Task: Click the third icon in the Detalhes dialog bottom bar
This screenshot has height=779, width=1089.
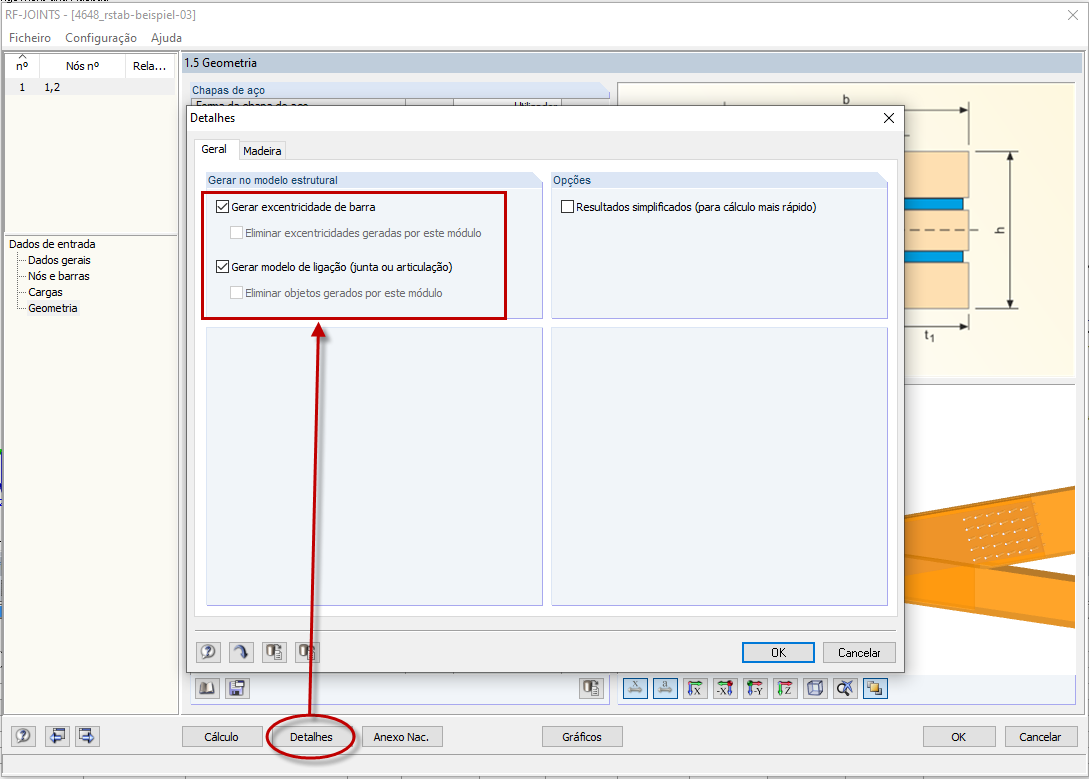Action: coord(274,652)
